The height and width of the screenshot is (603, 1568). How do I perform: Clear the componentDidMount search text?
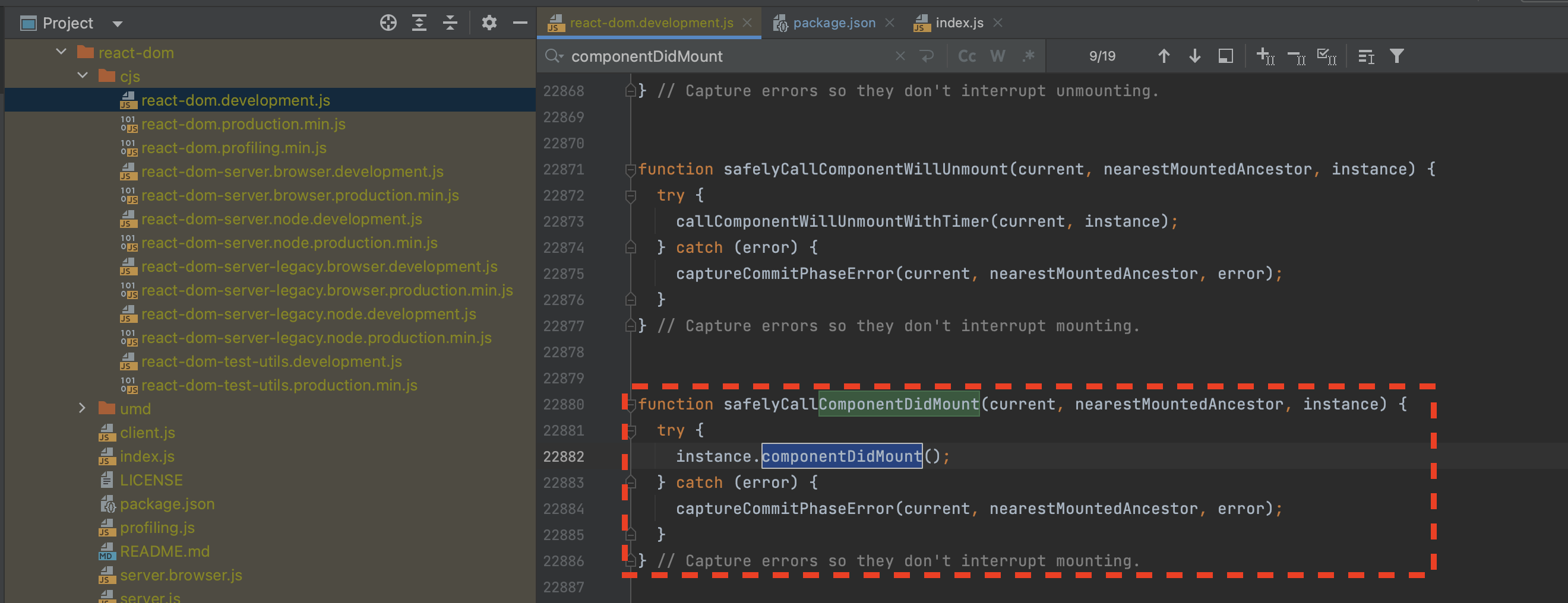point(900,56)
